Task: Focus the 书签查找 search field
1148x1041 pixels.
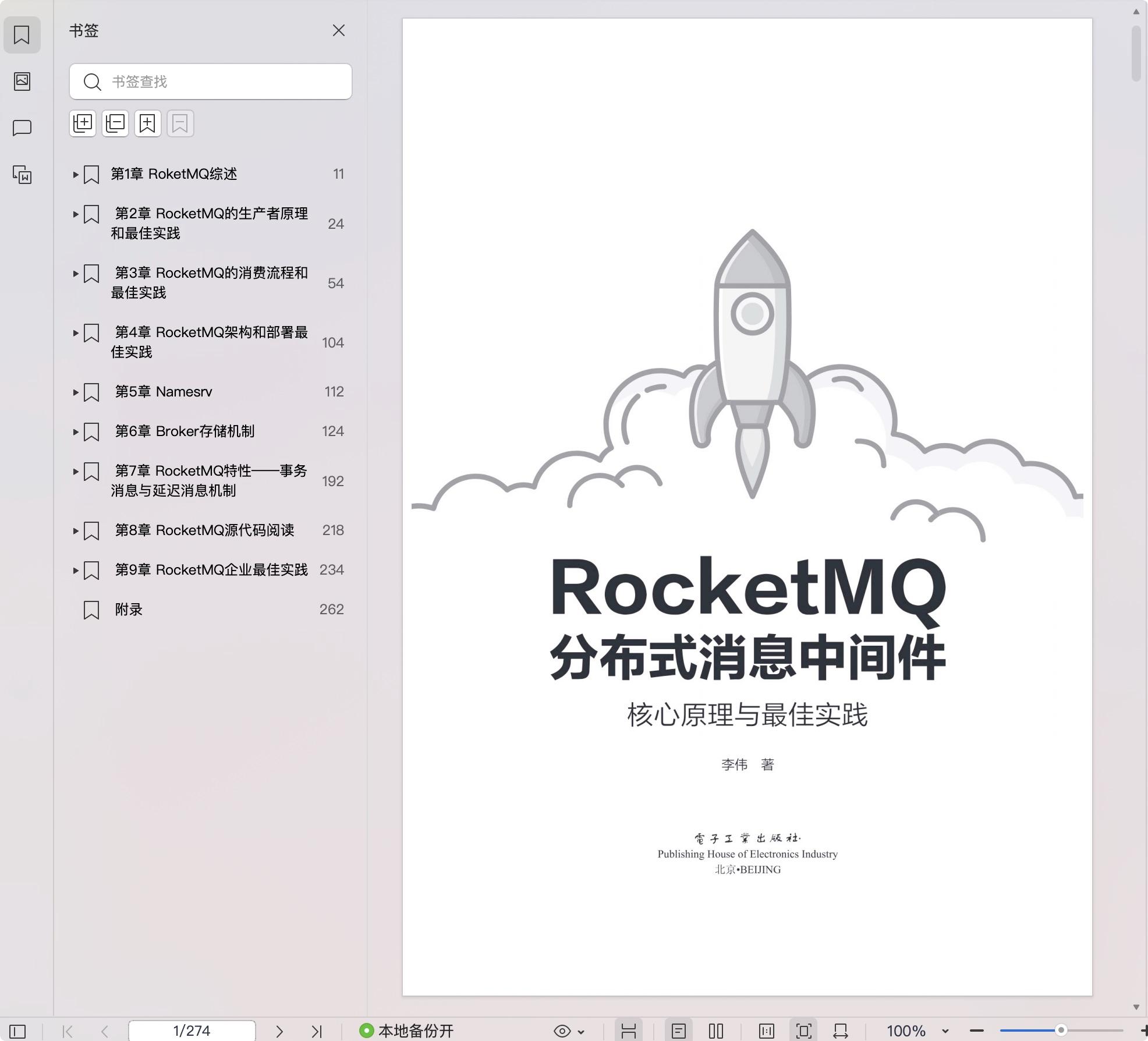Action: pyautogui.click(x=211, y=82)
